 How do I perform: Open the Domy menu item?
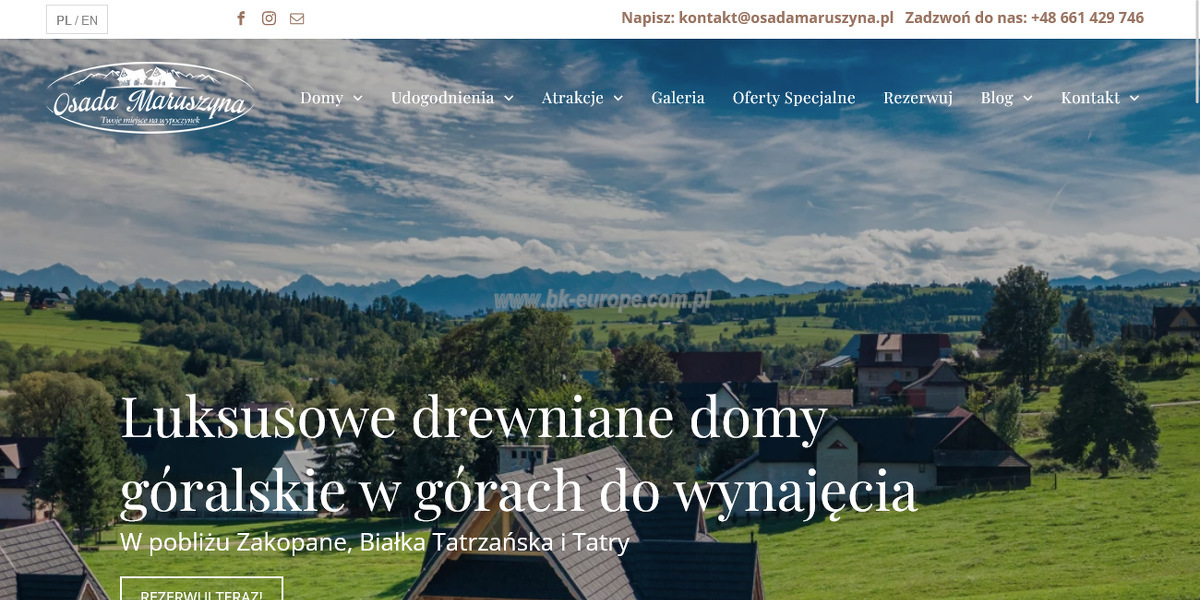tap(322, 97)
